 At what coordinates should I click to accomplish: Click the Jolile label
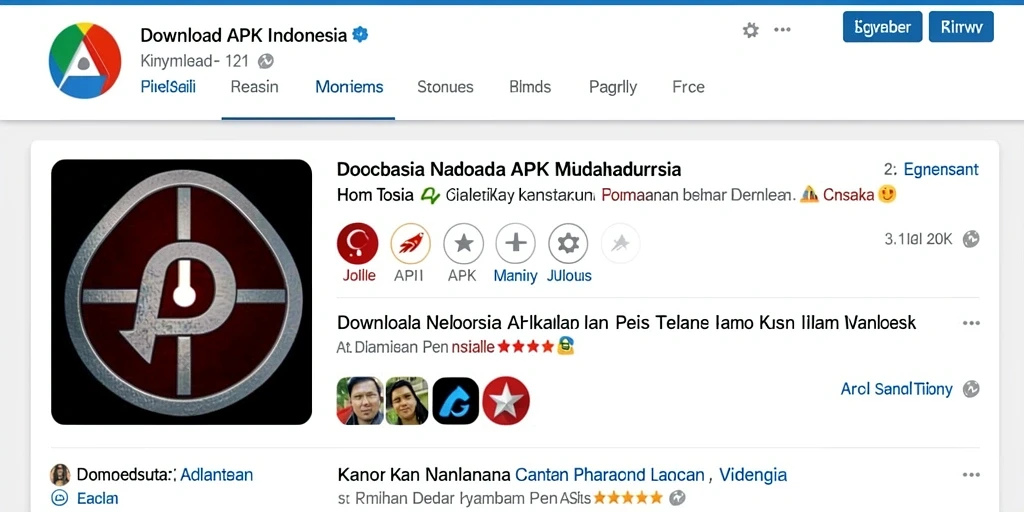[359, 276]
